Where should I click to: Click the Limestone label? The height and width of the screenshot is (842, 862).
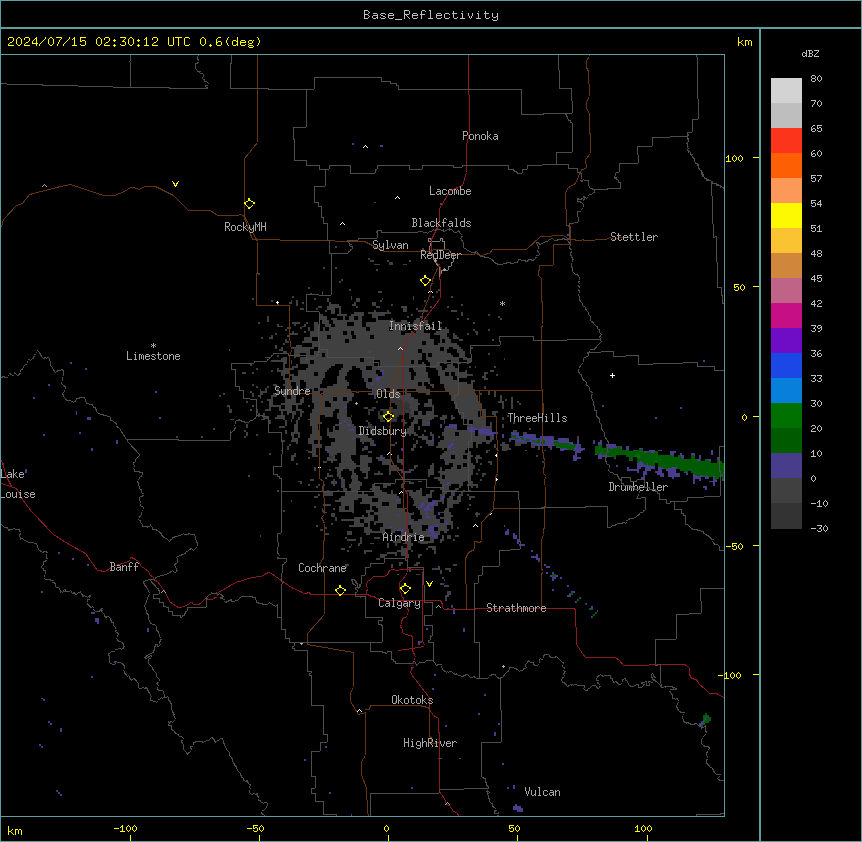[x=153, y=356]
